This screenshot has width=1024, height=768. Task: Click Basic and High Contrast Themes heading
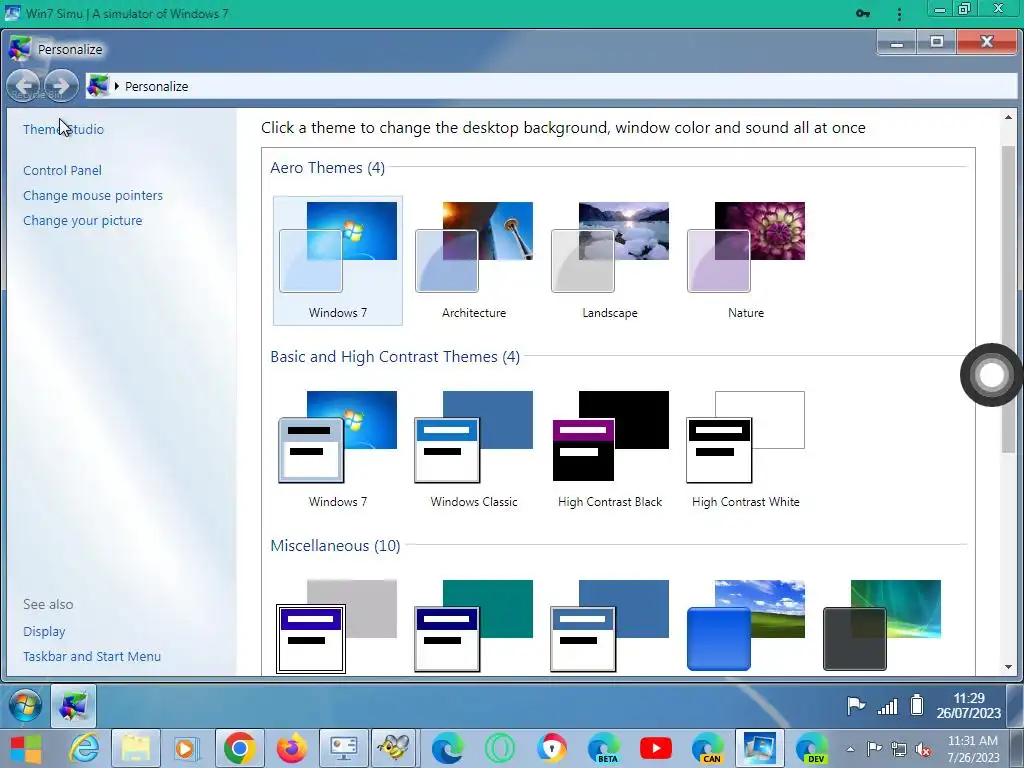click(x=395, y=357)
